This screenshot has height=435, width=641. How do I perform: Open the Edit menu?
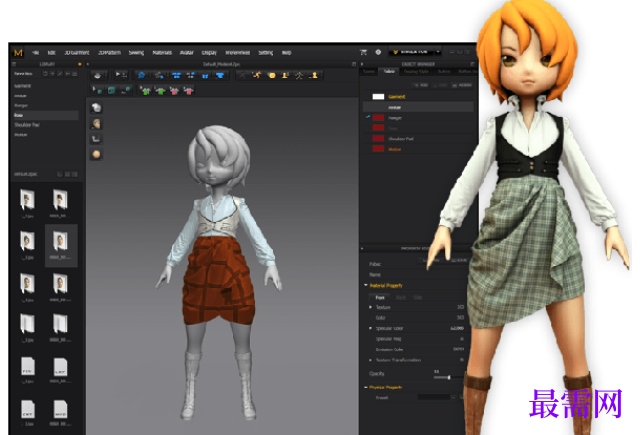click(51, 53)
